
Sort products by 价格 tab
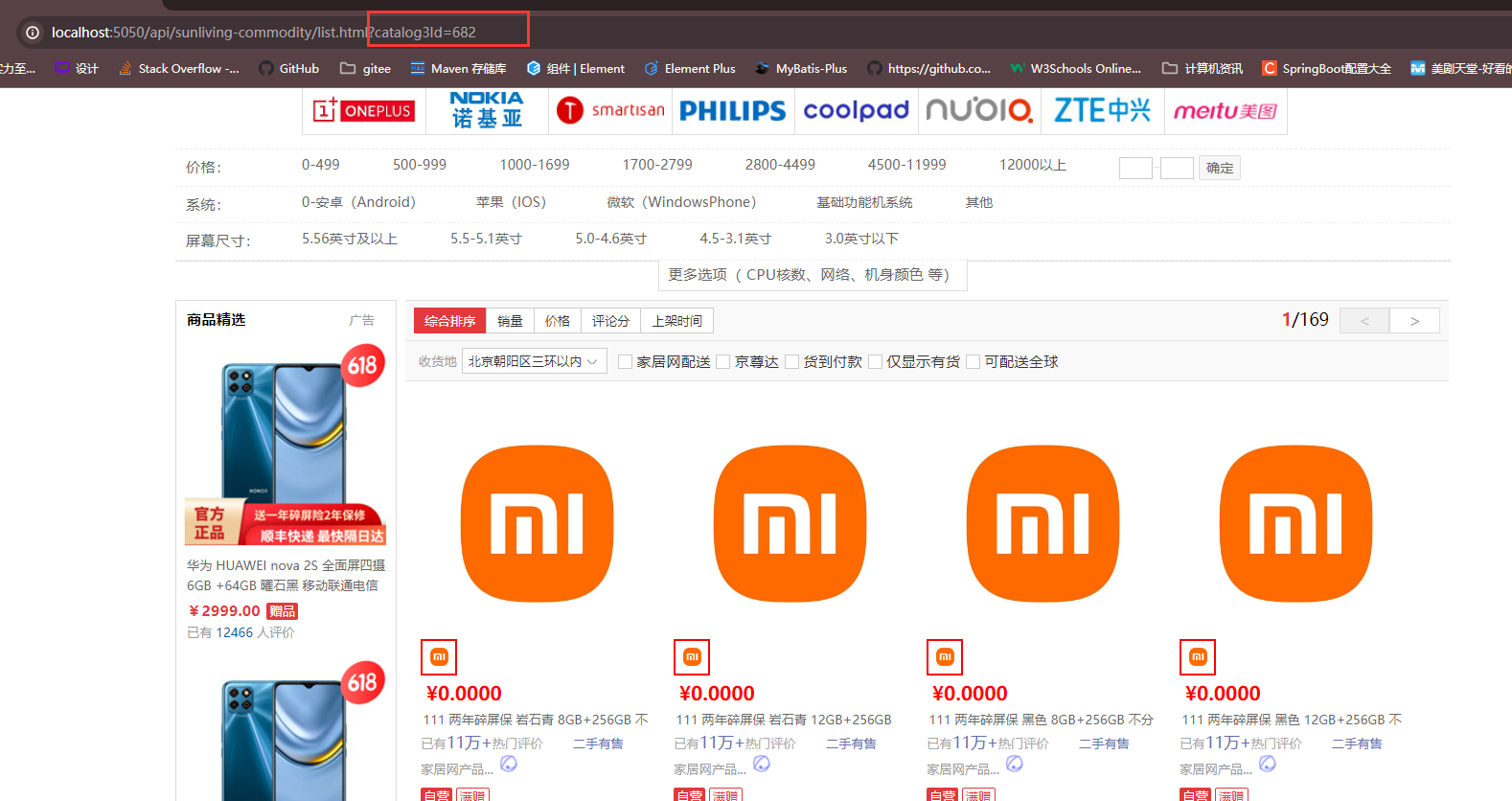click(558, 321)
